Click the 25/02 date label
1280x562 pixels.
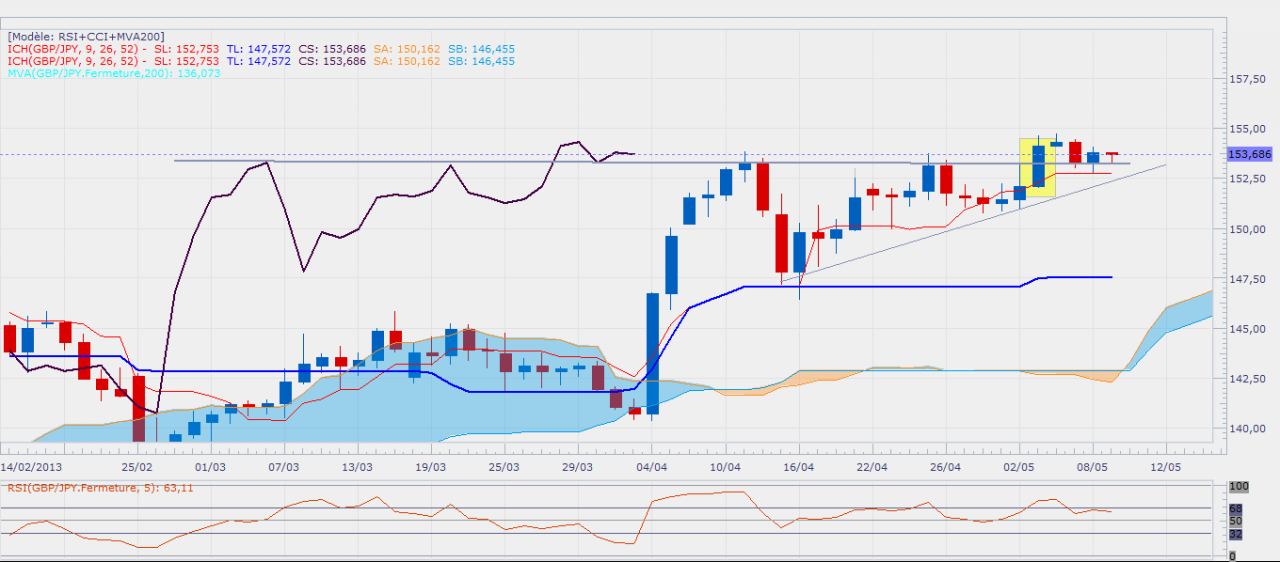(x=137, y=466)
